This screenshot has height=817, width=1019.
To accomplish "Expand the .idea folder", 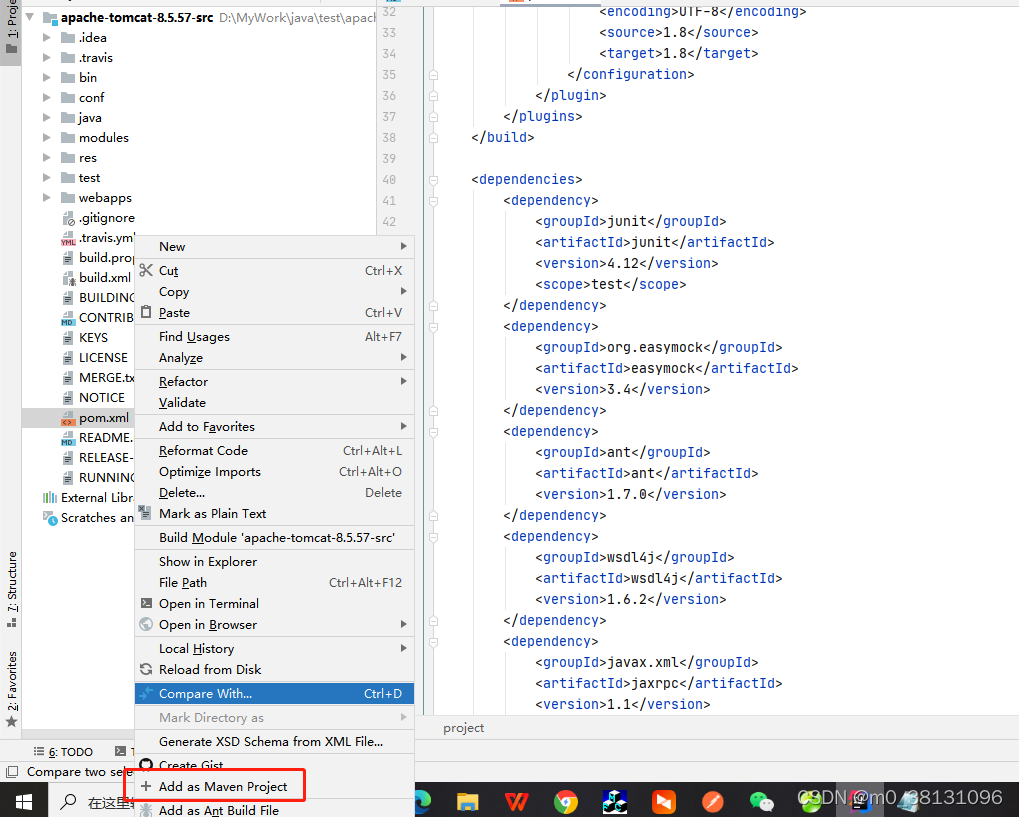I will point(47,38).
